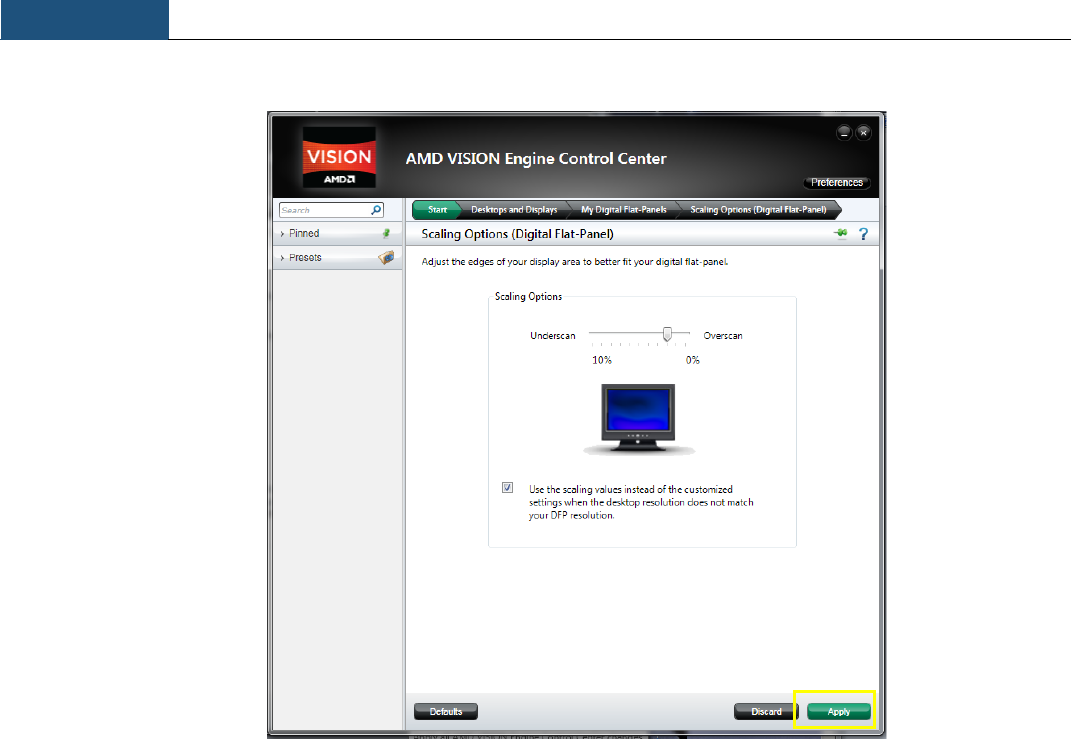Select Scaling Options (Digital Flat-Panel) breadcrumb
The image size is (1071, 745).
758,210
